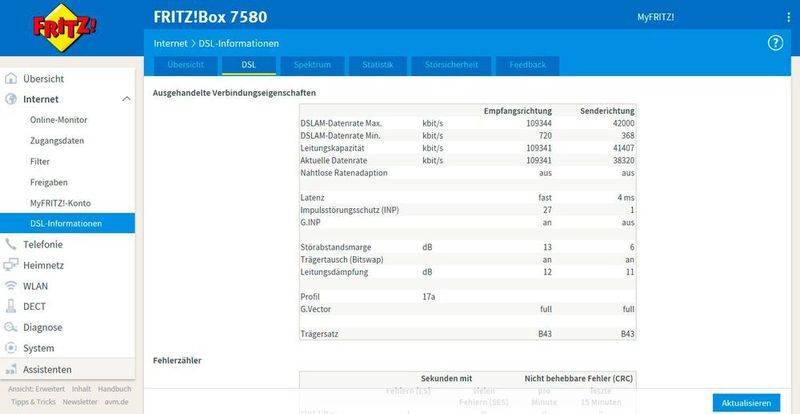
Task: Click the Impulsstörungsschutz (INP) row label
Action: click(350, 210)
